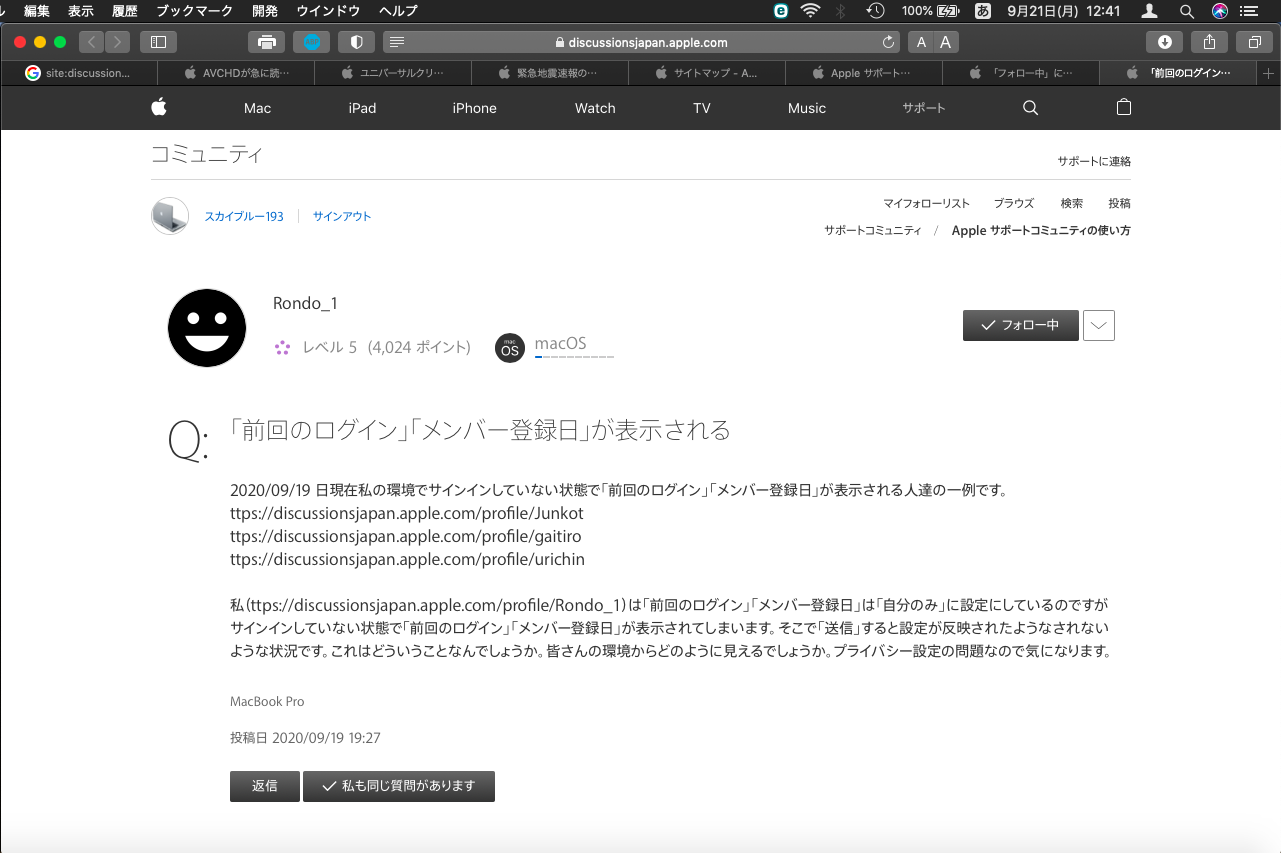Go to iPad in Apple navigation
This screenshot has height=853, width=1281.
[362, 108]
